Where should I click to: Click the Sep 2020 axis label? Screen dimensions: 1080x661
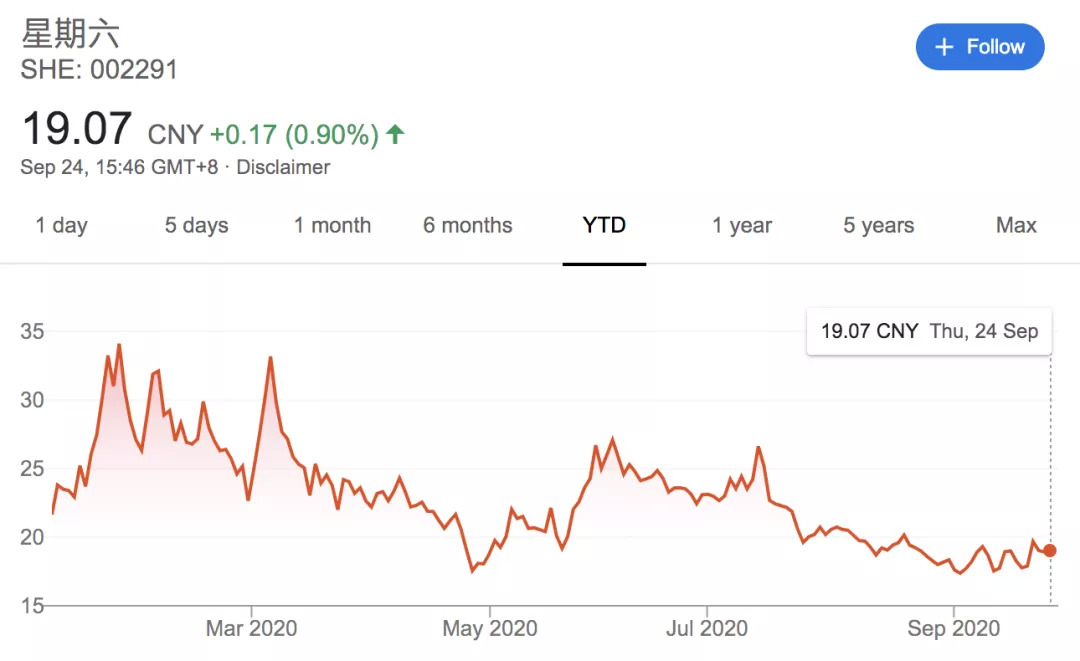click(954, 629)
